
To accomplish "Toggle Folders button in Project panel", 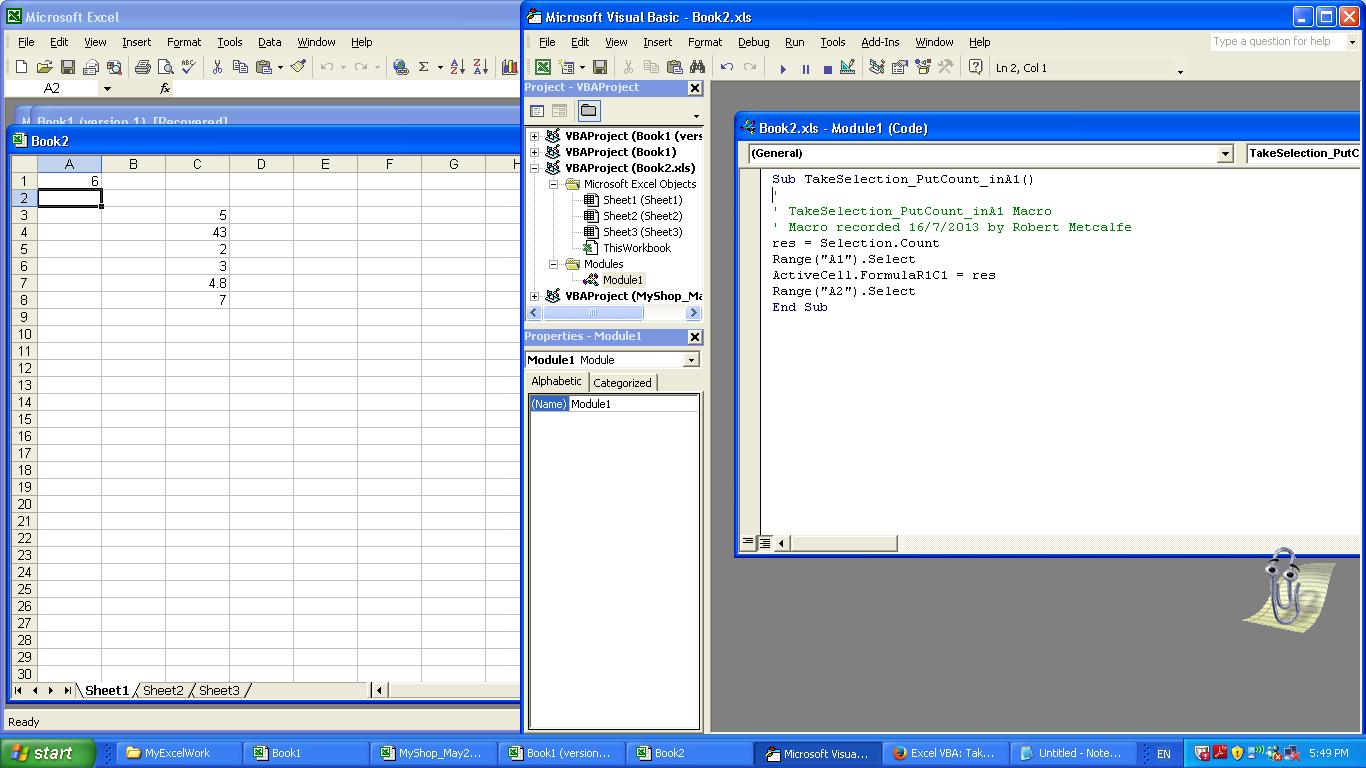I will point(588,111).
